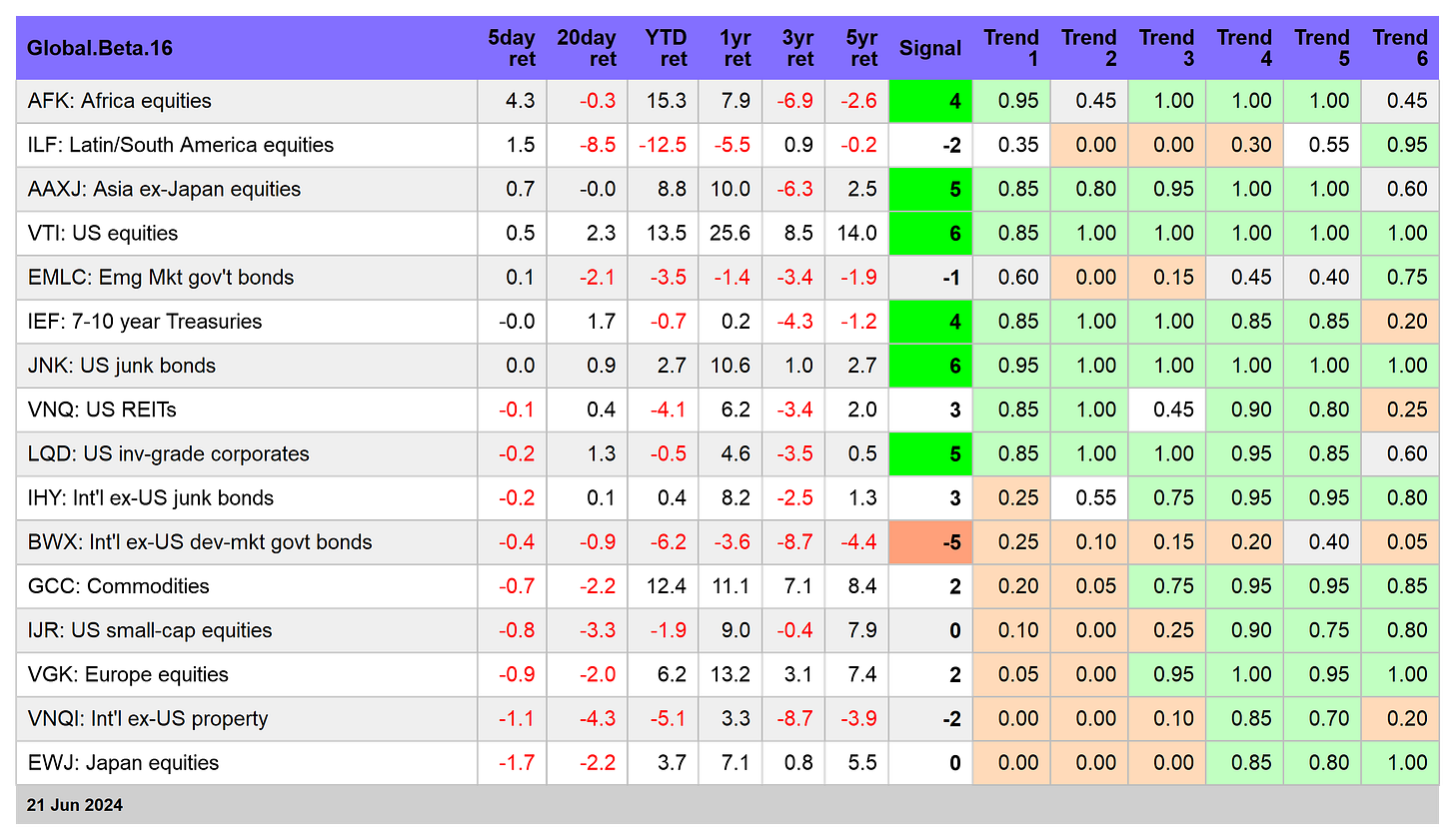Select BWX: Int'l ex-US dev-mkt govt bonds label

pyautogui.click(x=200, y=542)
